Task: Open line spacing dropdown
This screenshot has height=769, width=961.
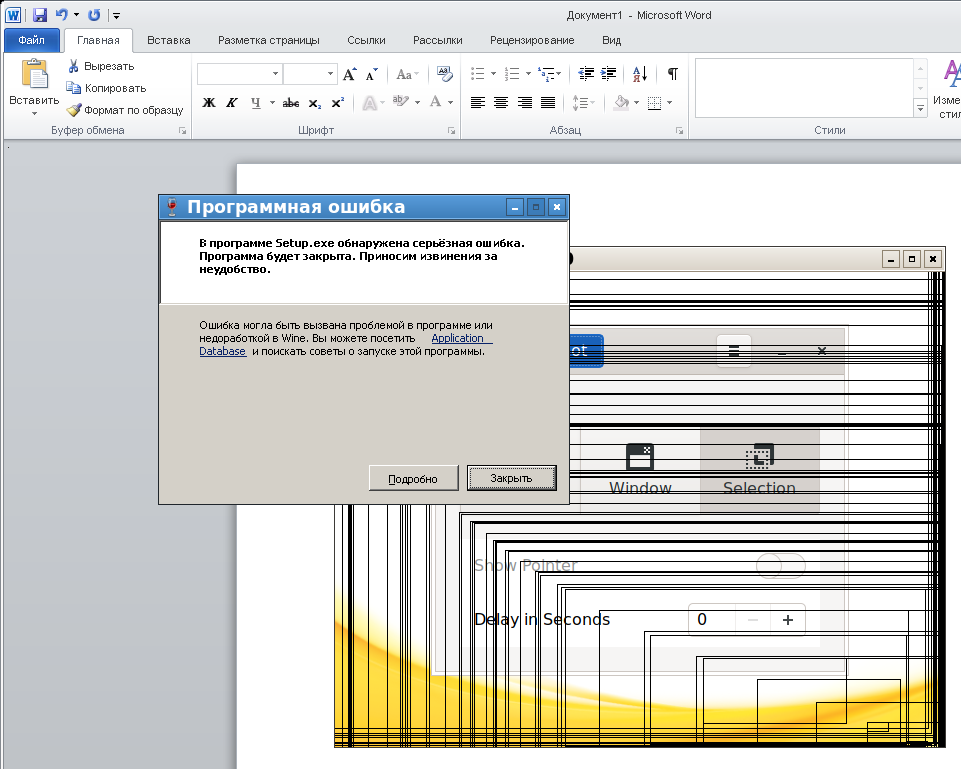Action: [x=583, y=103]
